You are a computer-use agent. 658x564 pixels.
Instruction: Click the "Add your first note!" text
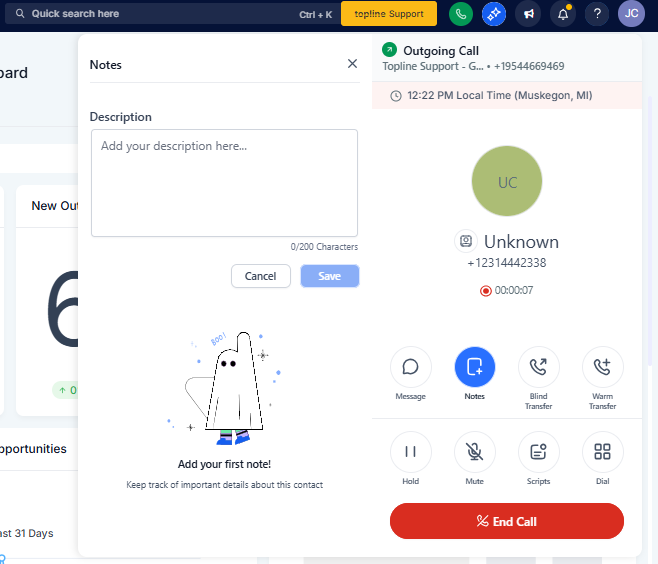point(225,464)
